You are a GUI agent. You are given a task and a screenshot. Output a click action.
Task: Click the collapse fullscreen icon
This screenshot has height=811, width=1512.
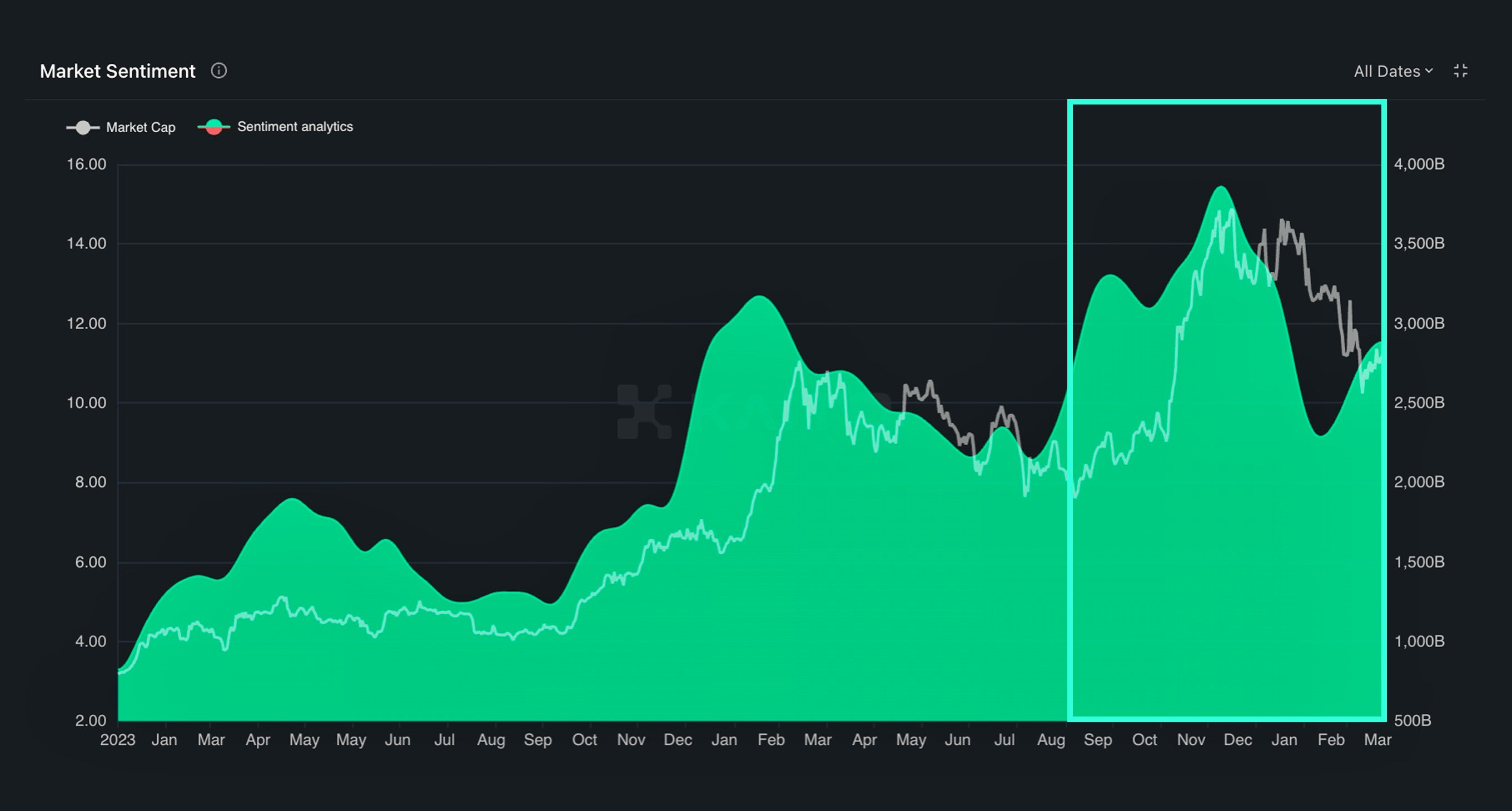pos(1460,71)
